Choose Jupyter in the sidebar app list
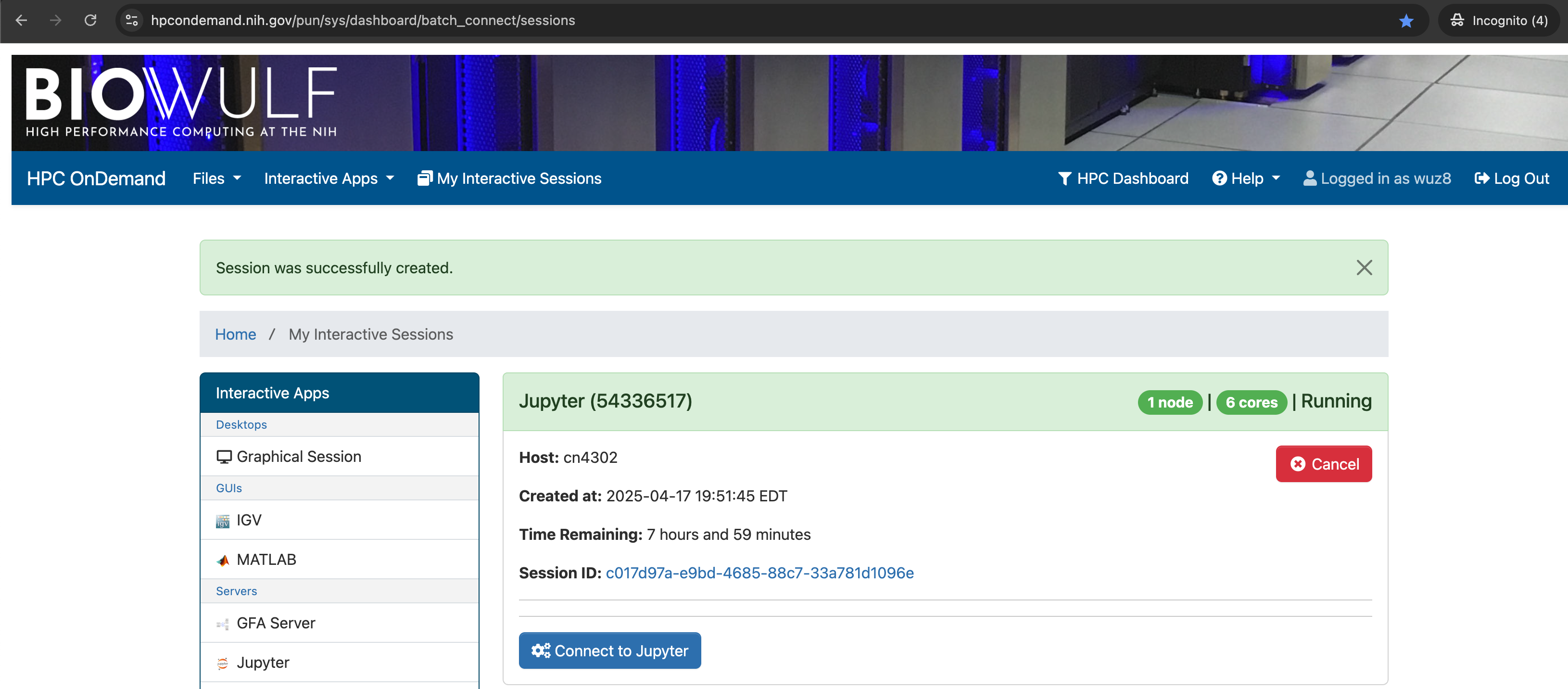Viewport: 1568px width, 689px height. [262, 662]
